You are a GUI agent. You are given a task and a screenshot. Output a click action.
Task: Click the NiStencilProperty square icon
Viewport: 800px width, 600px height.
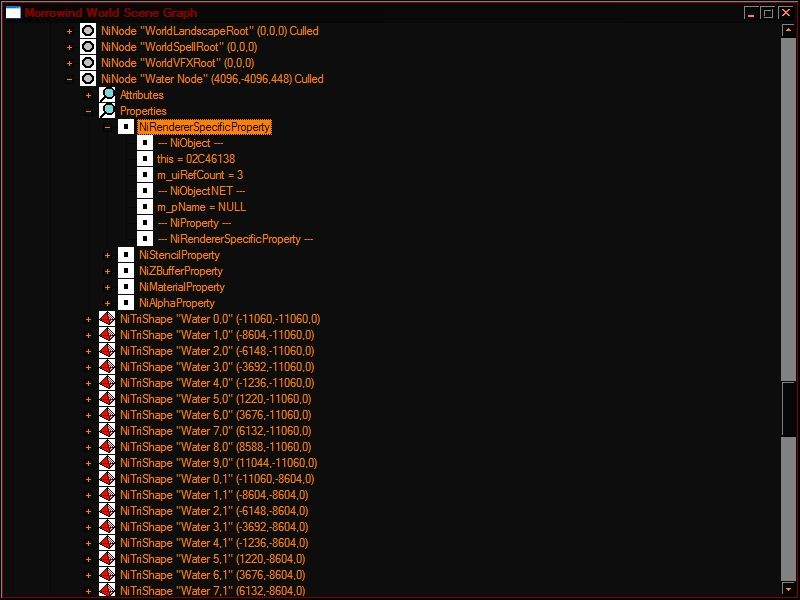126,255
